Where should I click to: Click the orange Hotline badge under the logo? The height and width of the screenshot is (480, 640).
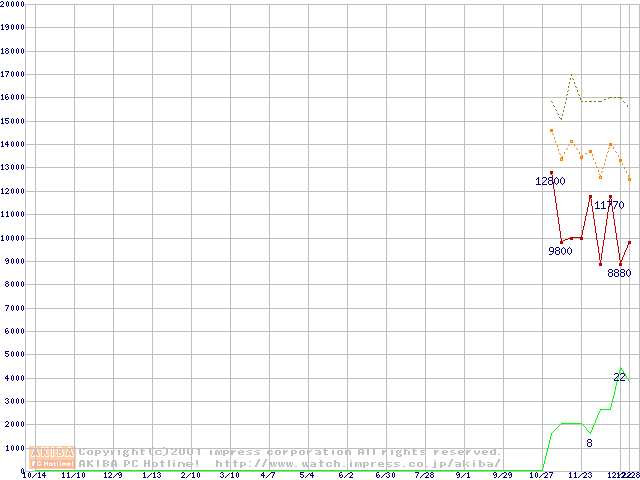pos(53,464)
